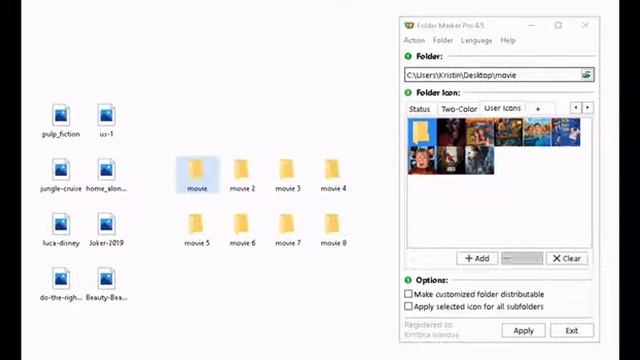
Task: Click the greyed-out remove button
Action: 522,258
